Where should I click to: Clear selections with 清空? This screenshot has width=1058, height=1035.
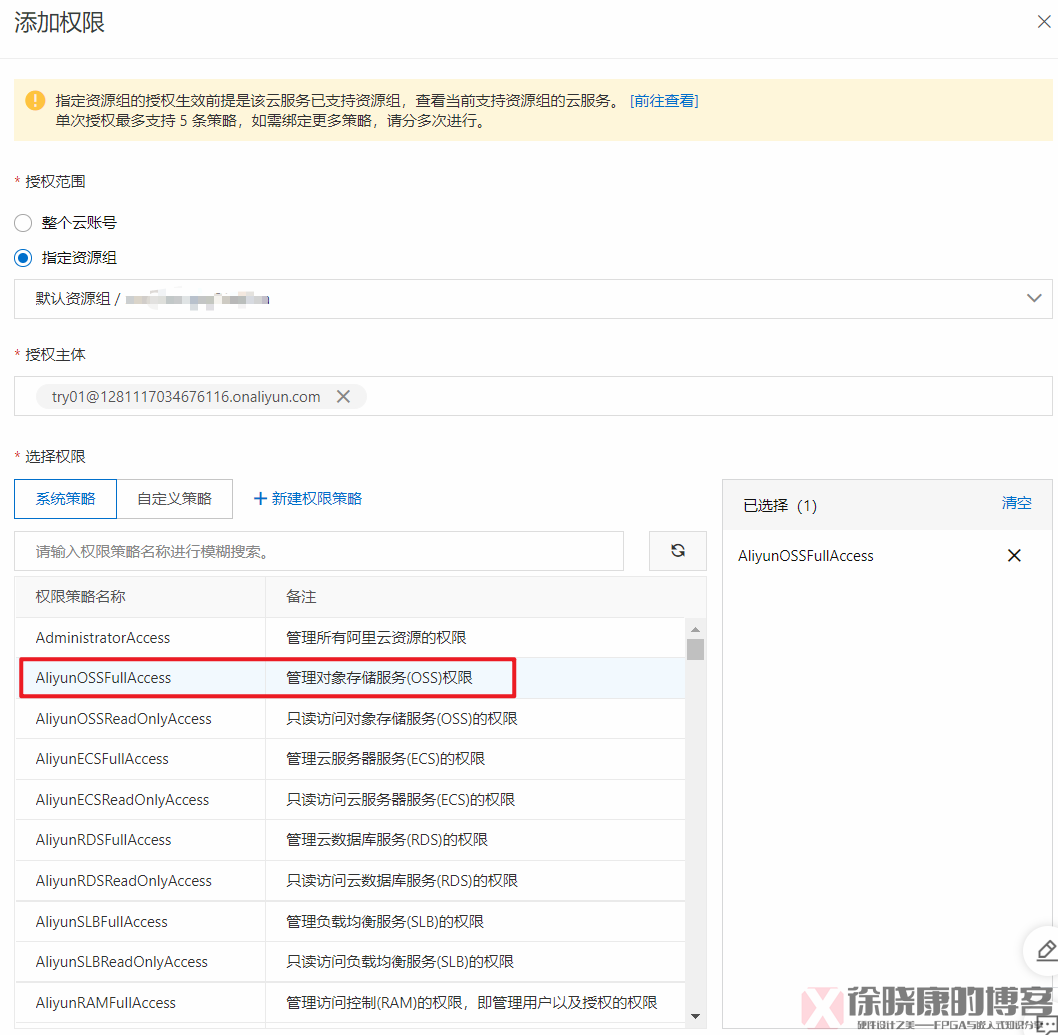(x=1016, y=503)
